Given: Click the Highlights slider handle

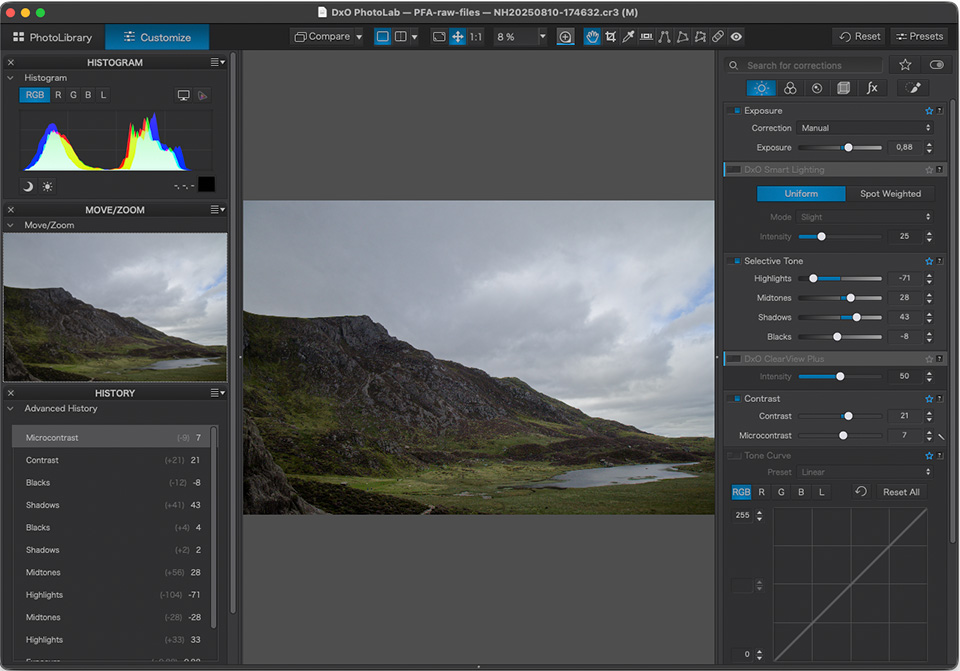Looking at the screenshot, I should 813,279.
